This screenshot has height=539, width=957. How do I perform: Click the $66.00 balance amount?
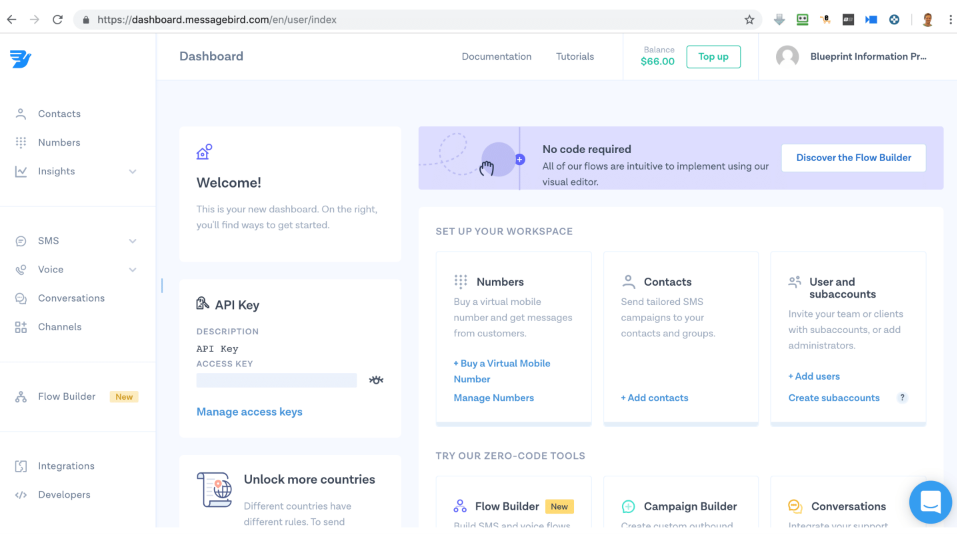pos(657,61)
